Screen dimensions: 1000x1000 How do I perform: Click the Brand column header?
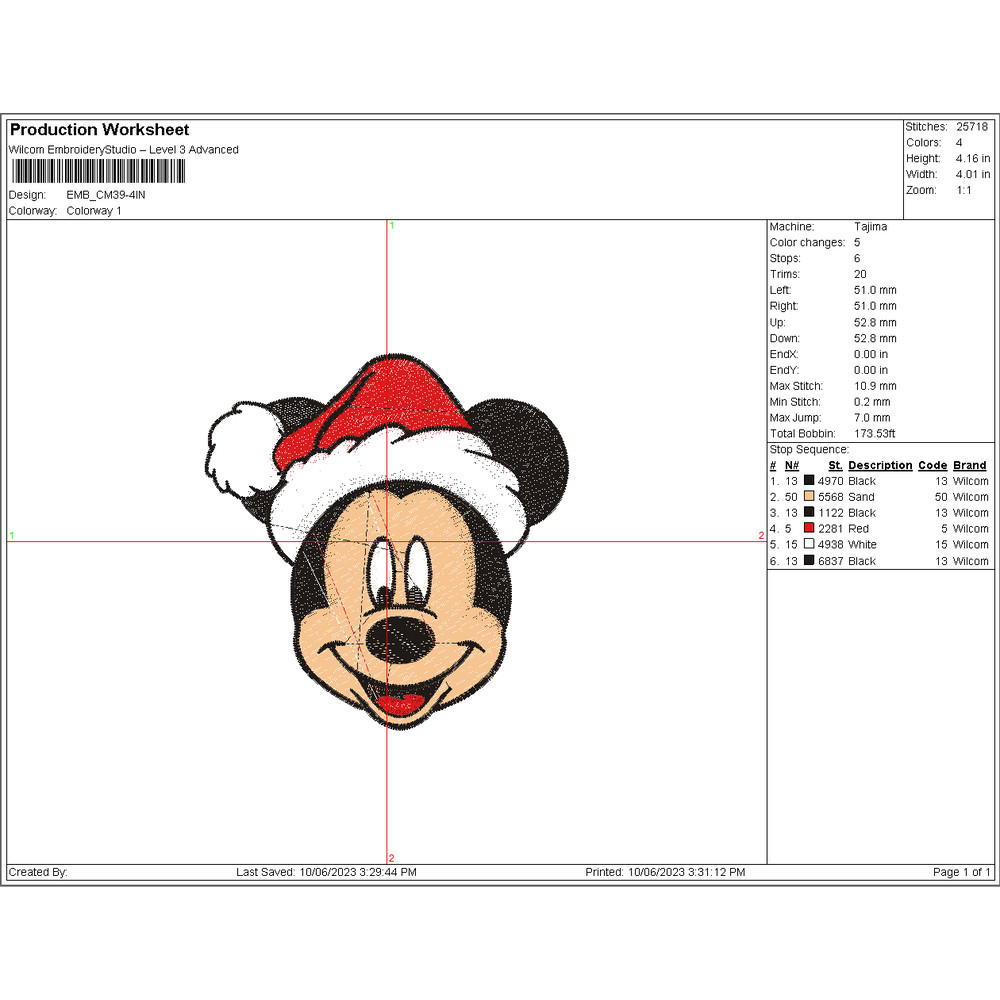pos(969,466)
